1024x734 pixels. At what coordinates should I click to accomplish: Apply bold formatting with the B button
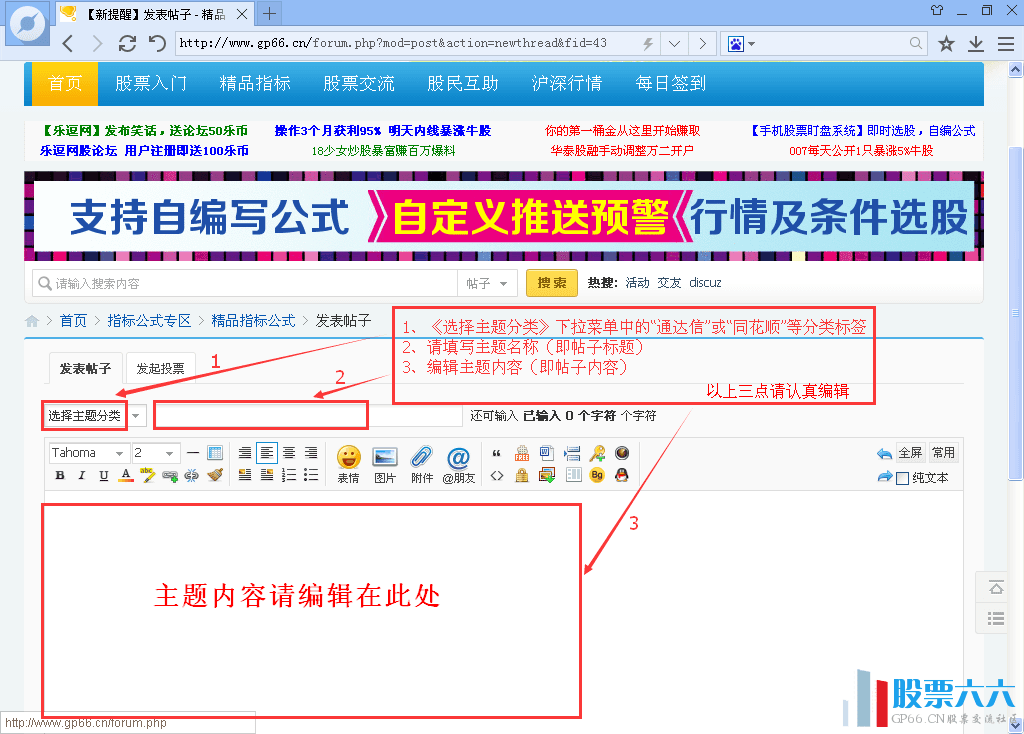[x=60, y=476]
